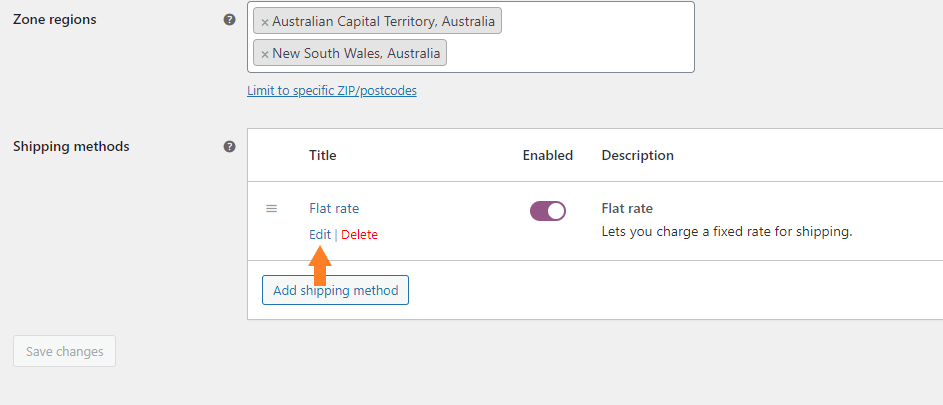
Task: Remove the Australian Capital Territory region tag
Action: tap(265, 22)
